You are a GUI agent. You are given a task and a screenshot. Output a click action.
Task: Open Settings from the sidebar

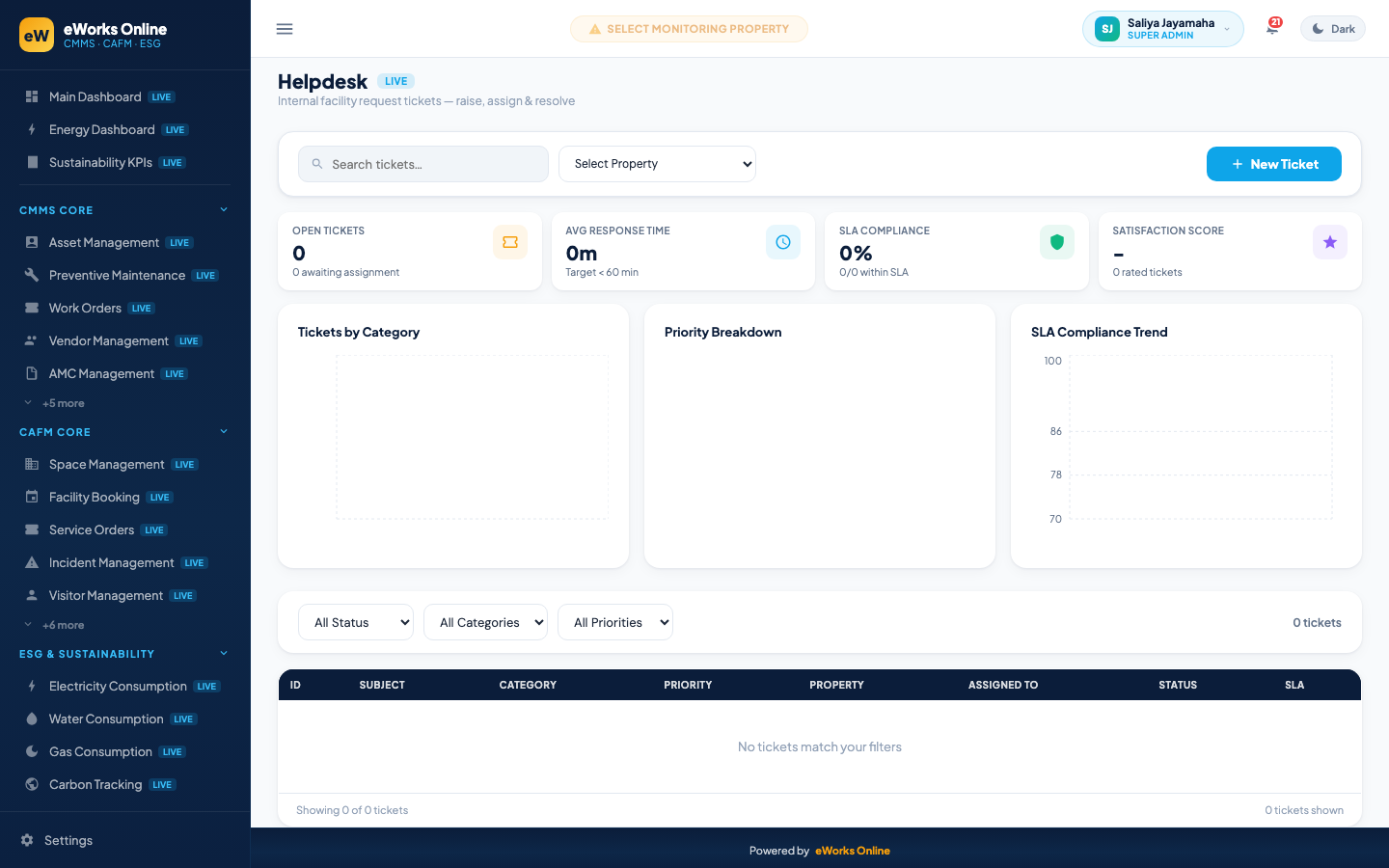[x=125, y=840]
